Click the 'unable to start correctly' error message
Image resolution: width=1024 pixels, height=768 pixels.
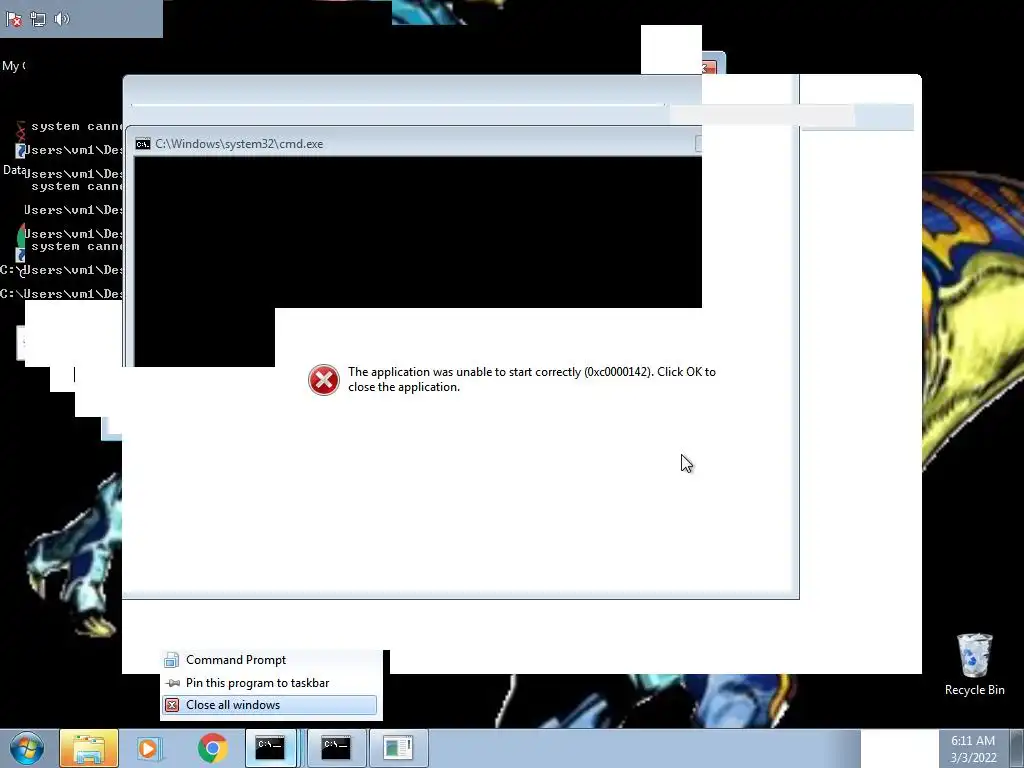coord(532,379)
